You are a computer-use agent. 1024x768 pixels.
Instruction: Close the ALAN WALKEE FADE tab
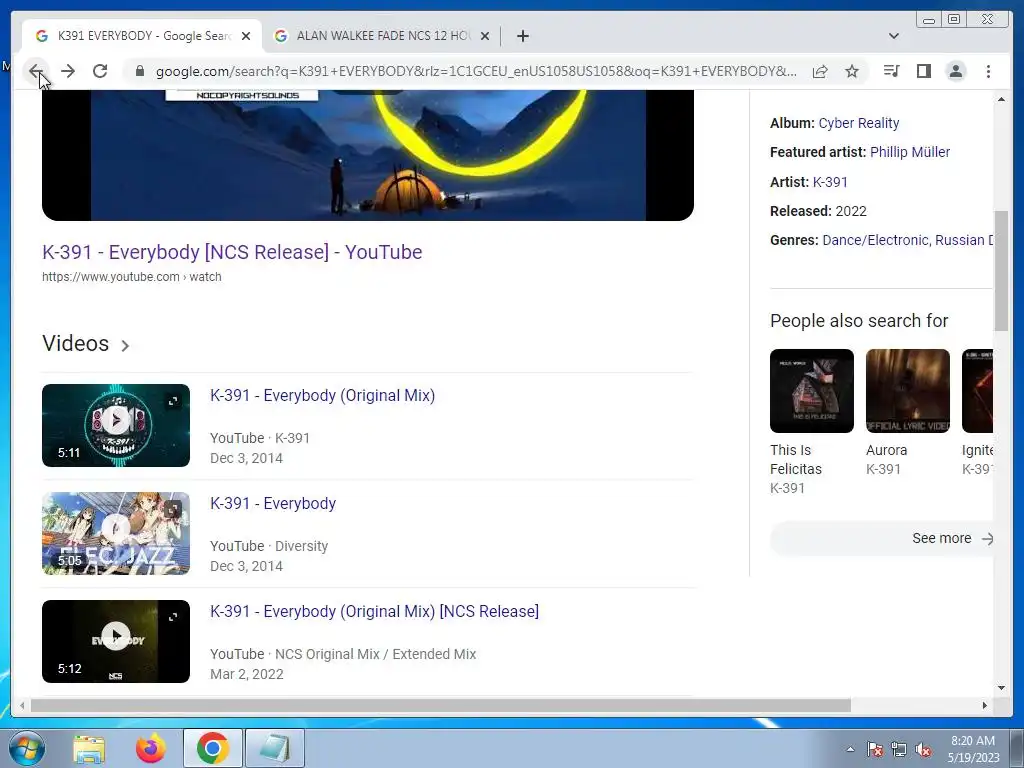point(485,36)
